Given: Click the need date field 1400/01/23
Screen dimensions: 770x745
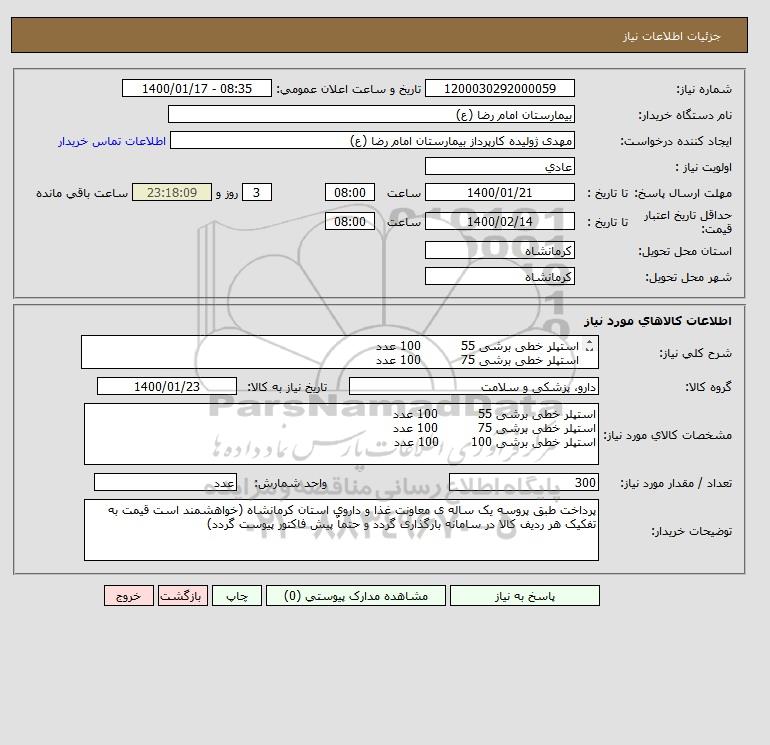Looking at the screenshot, I should tap(167, 386).
